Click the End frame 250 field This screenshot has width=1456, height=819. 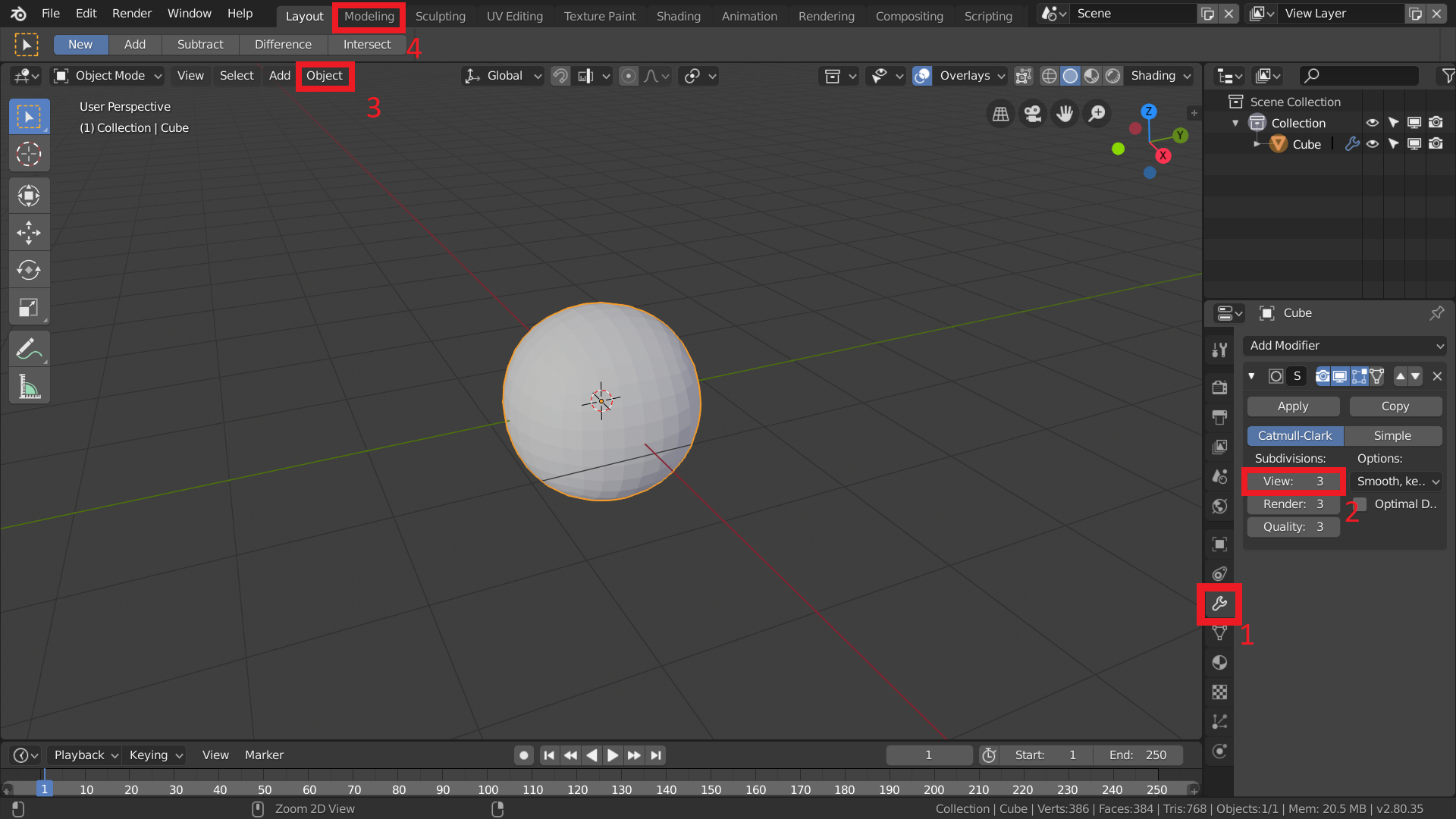click(1137, 755)
